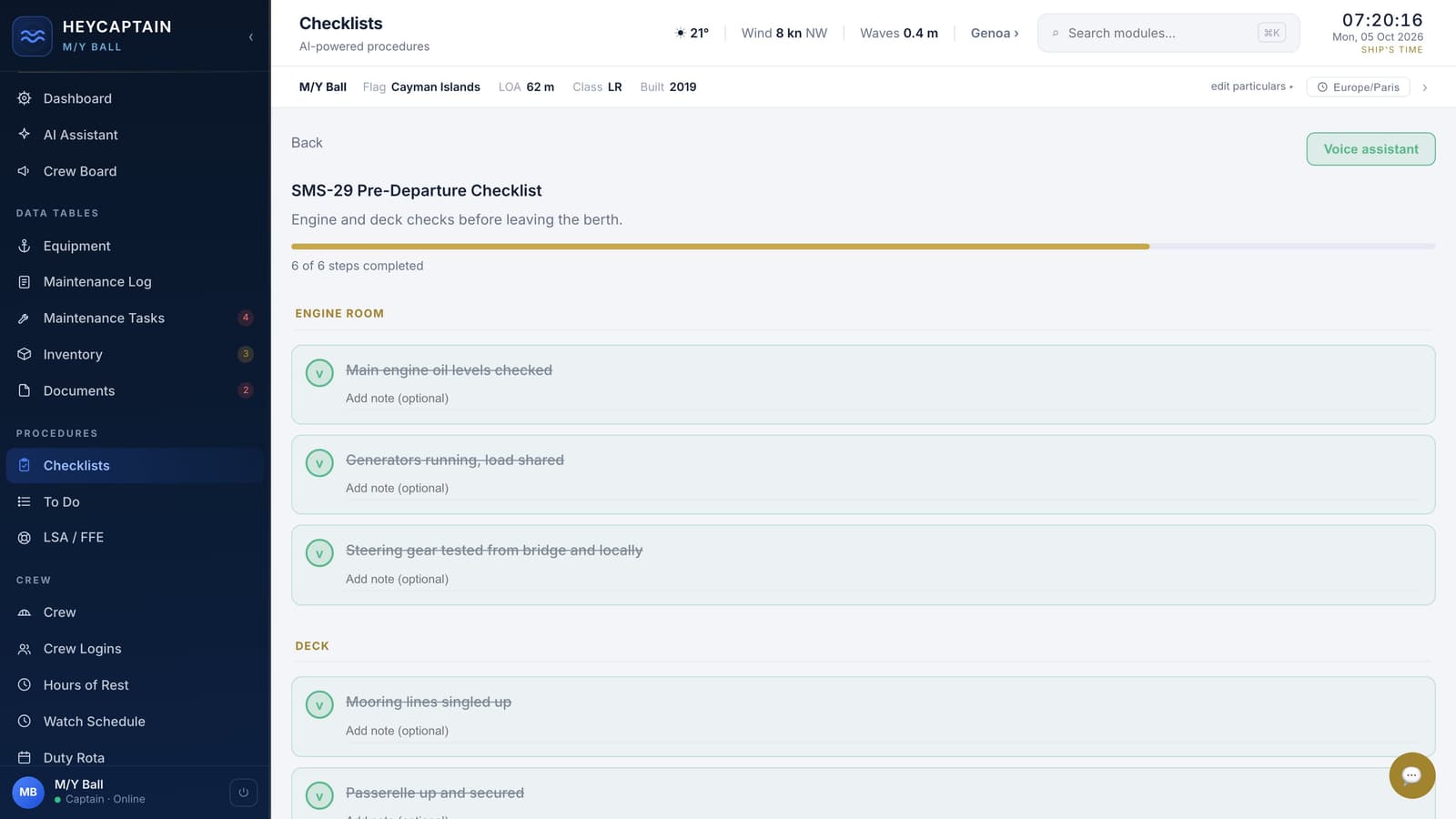Open Documents section
This screenshot has width=1456, height=819.
click(135, 391)
